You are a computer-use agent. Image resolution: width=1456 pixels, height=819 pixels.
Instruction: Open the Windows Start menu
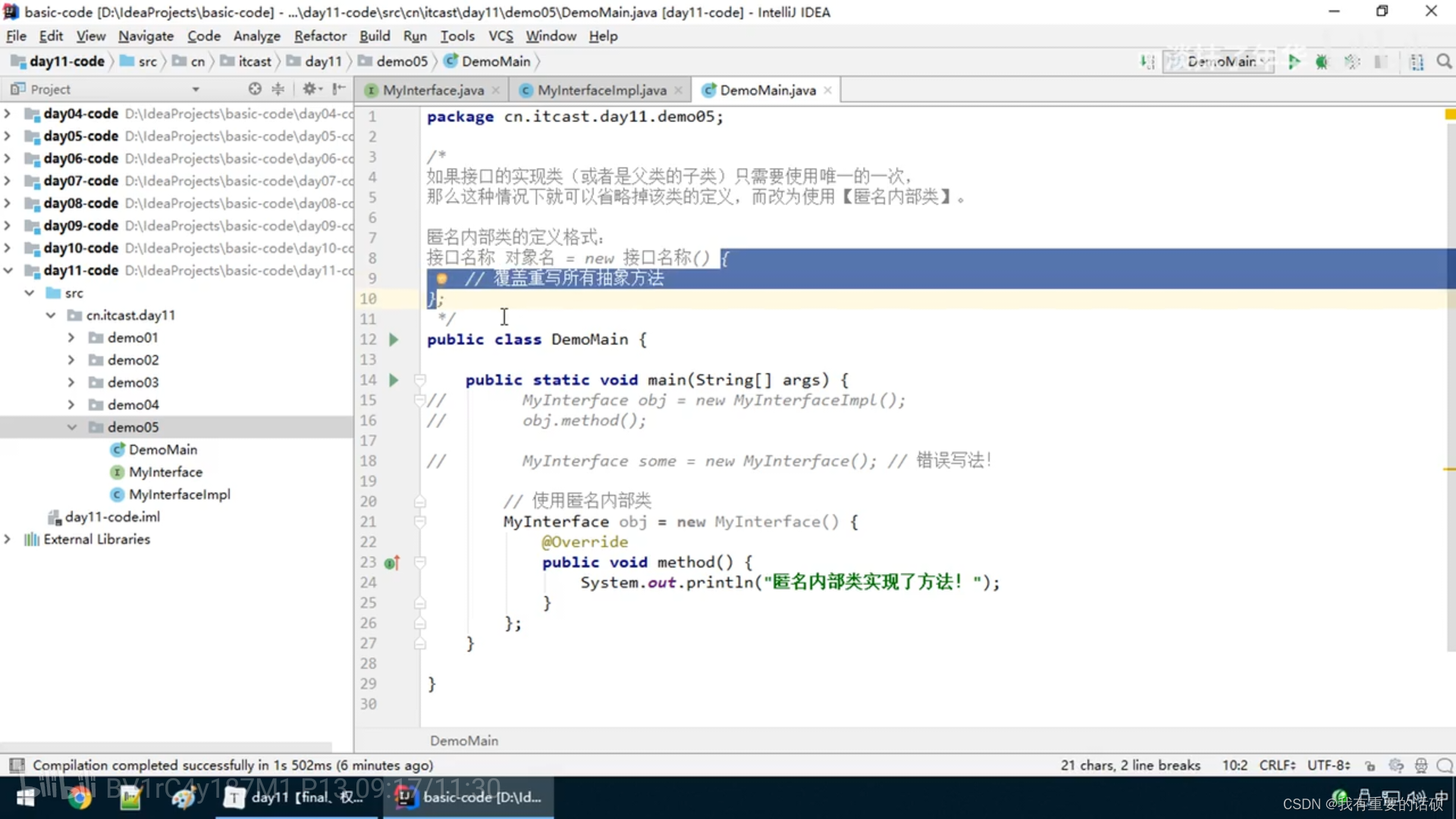coord(27,798)
